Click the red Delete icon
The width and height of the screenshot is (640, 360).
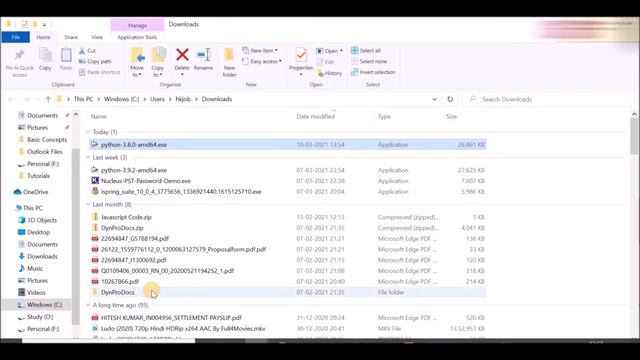coord(182,55)
